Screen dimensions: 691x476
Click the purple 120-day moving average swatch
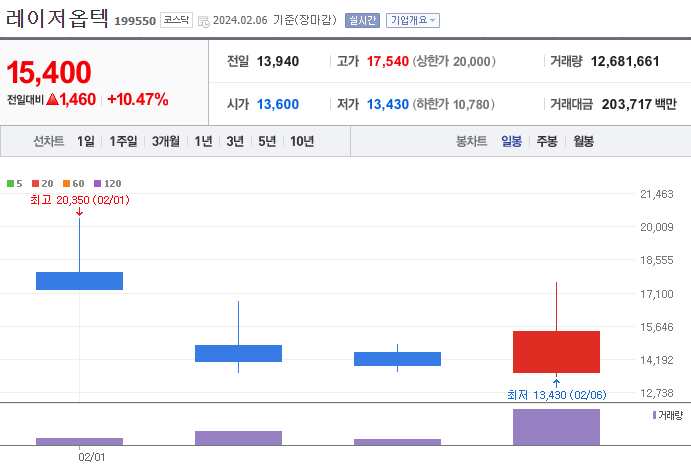[97, 183]
